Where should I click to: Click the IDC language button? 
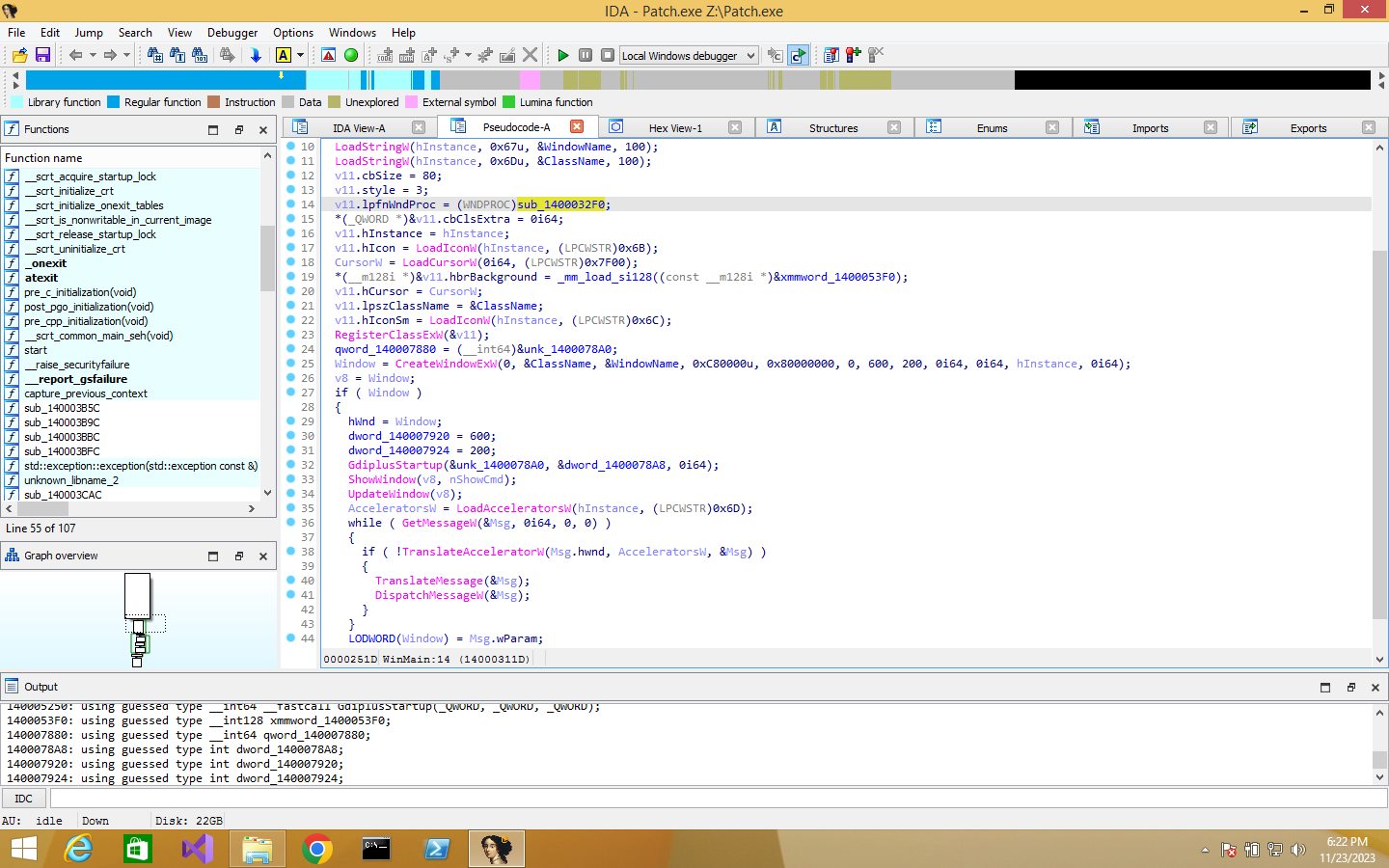24,799
